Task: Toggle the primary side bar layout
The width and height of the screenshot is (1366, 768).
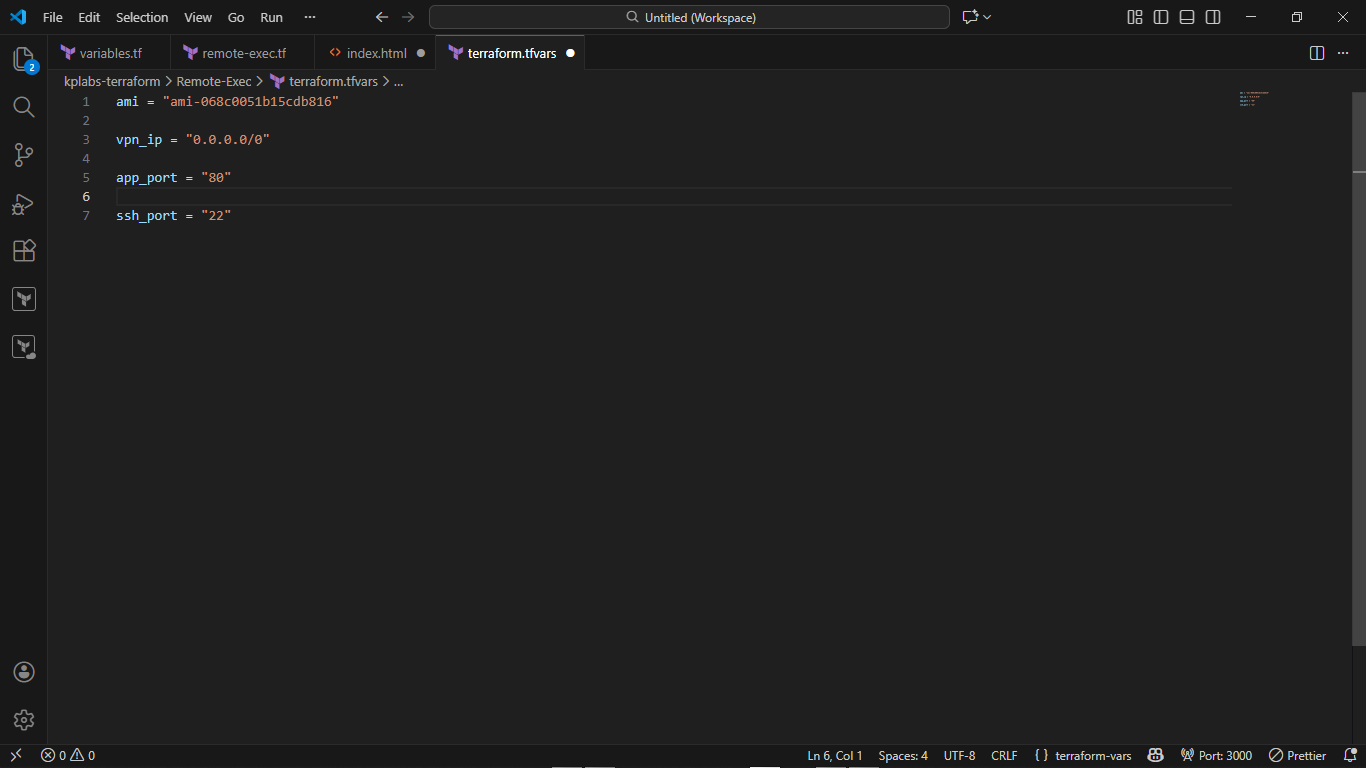Action: pyautogui.click(x=1161, y=17)
